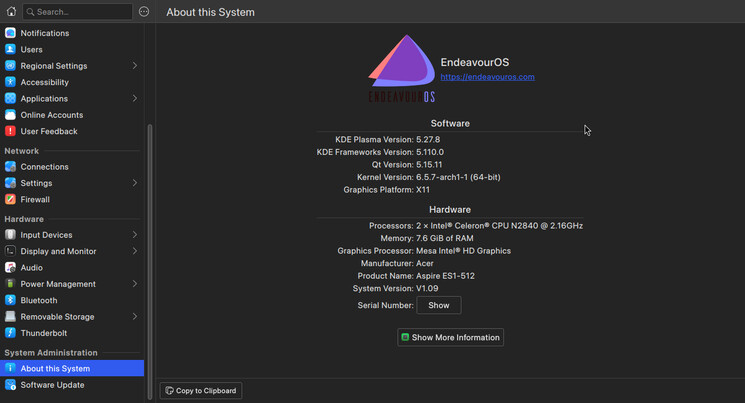The width and height of the screenshot is (745, 403).
Task: Click the Search input field
Action: 77,11
